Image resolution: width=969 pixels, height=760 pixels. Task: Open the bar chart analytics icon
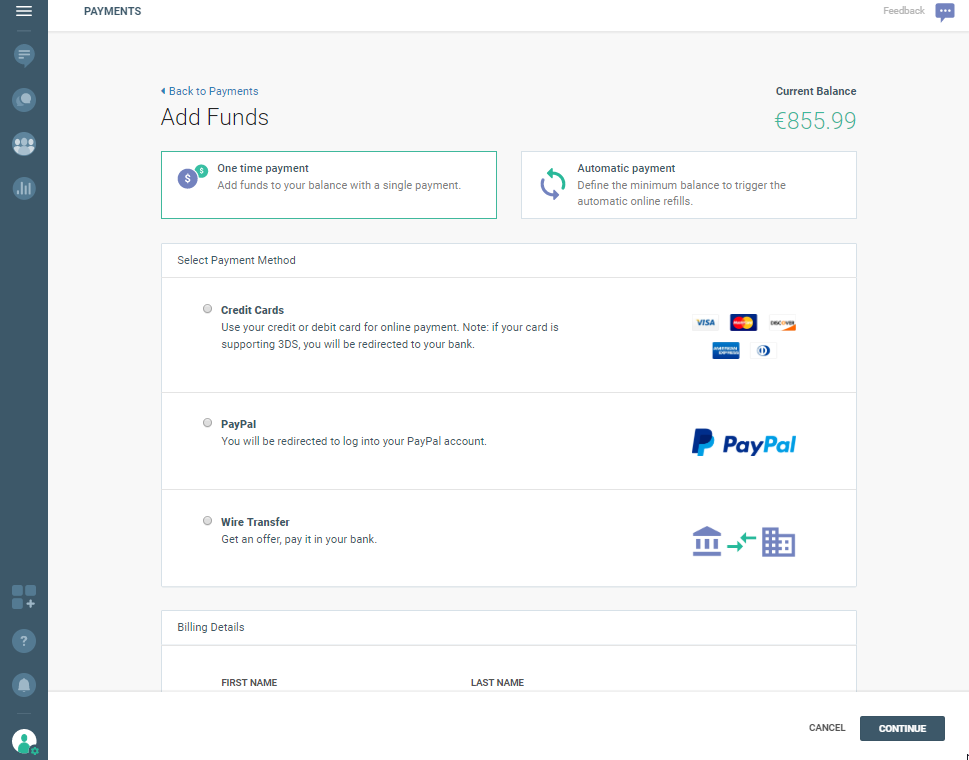tap(24, 187)
